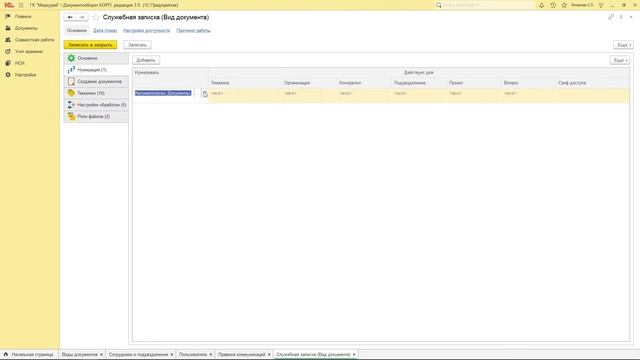Open the history clock icon

pos(553,5)
